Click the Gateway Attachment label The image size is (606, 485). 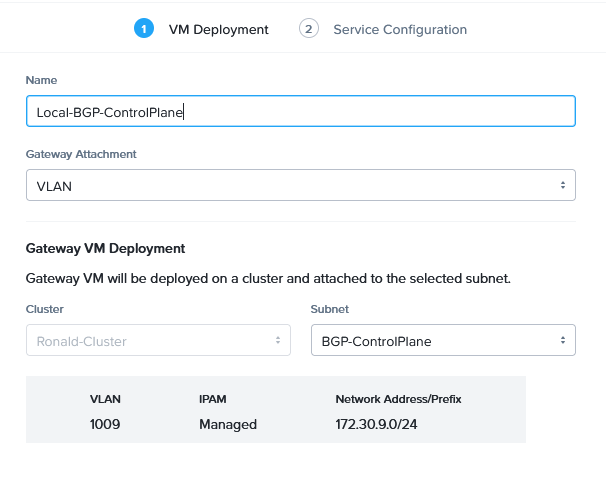(81, 154)
